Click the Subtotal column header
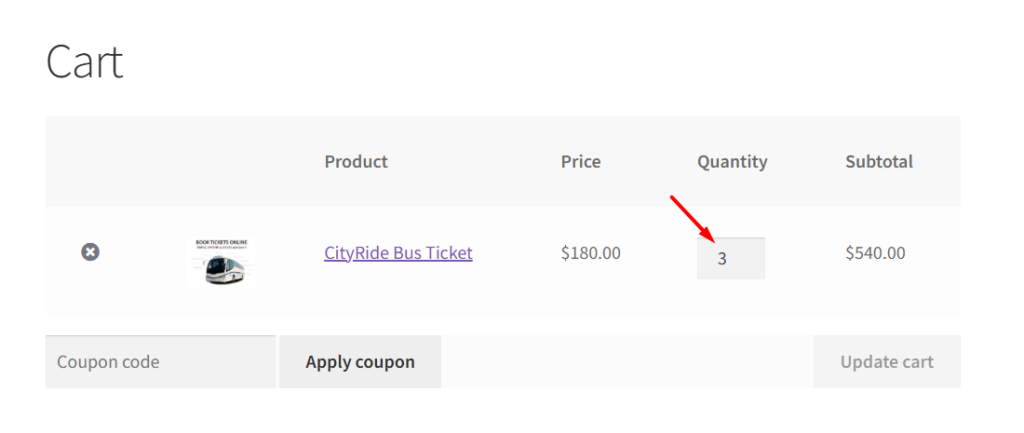Image resolution: width=1024 pixels, height=433 pixels. pyautogui.click(x=879, y=161)
